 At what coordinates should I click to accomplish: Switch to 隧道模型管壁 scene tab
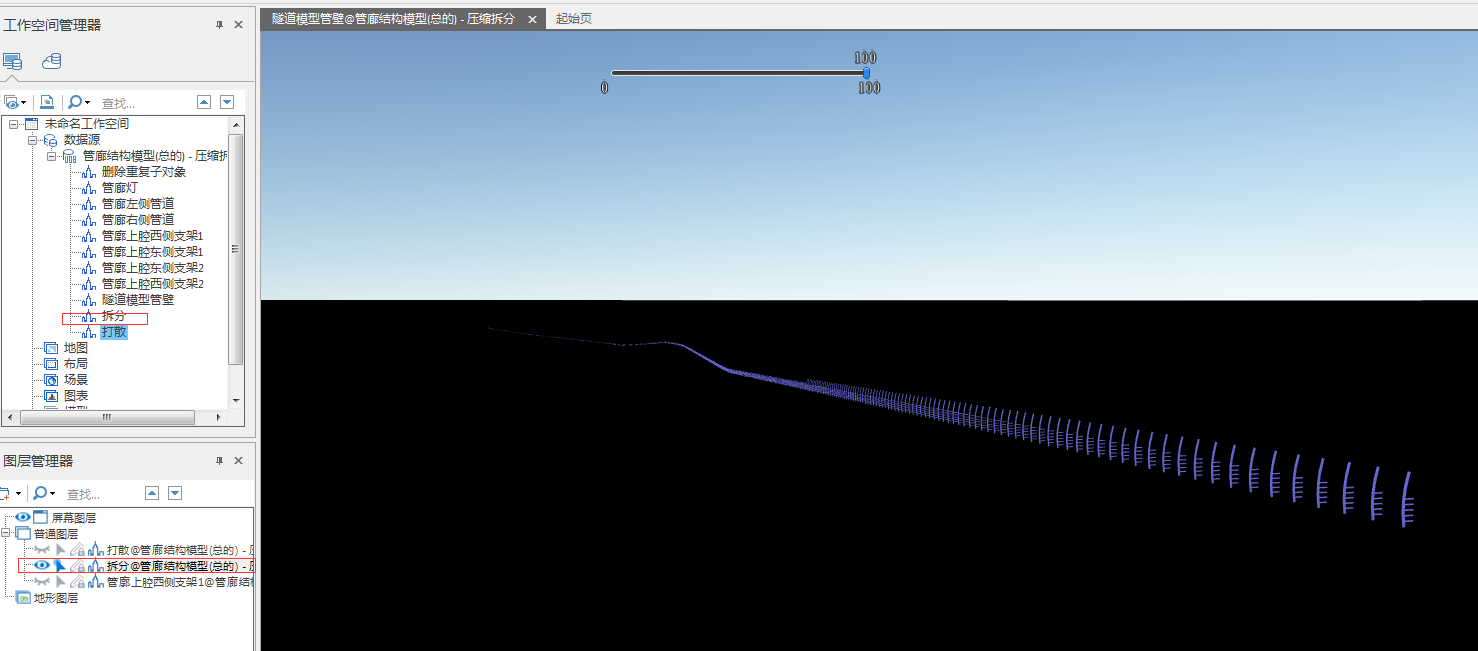(x=393, y=18)
